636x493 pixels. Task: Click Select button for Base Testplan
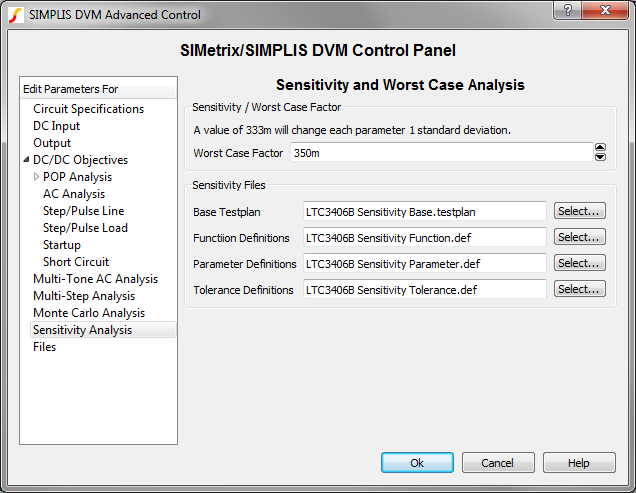[580, 211]
